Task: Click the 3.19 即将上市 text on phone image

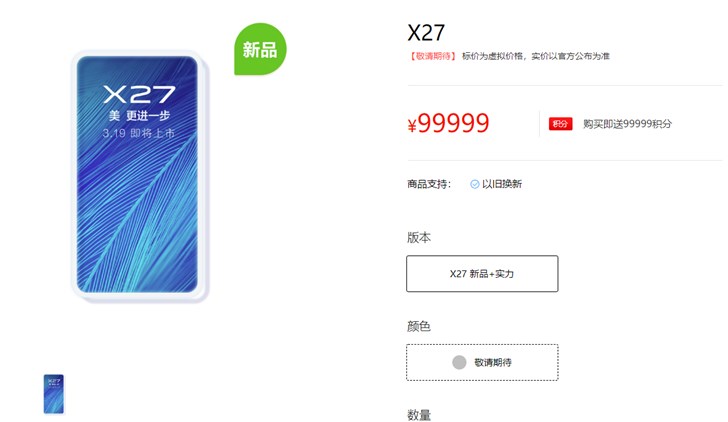Action: point(138,134)
